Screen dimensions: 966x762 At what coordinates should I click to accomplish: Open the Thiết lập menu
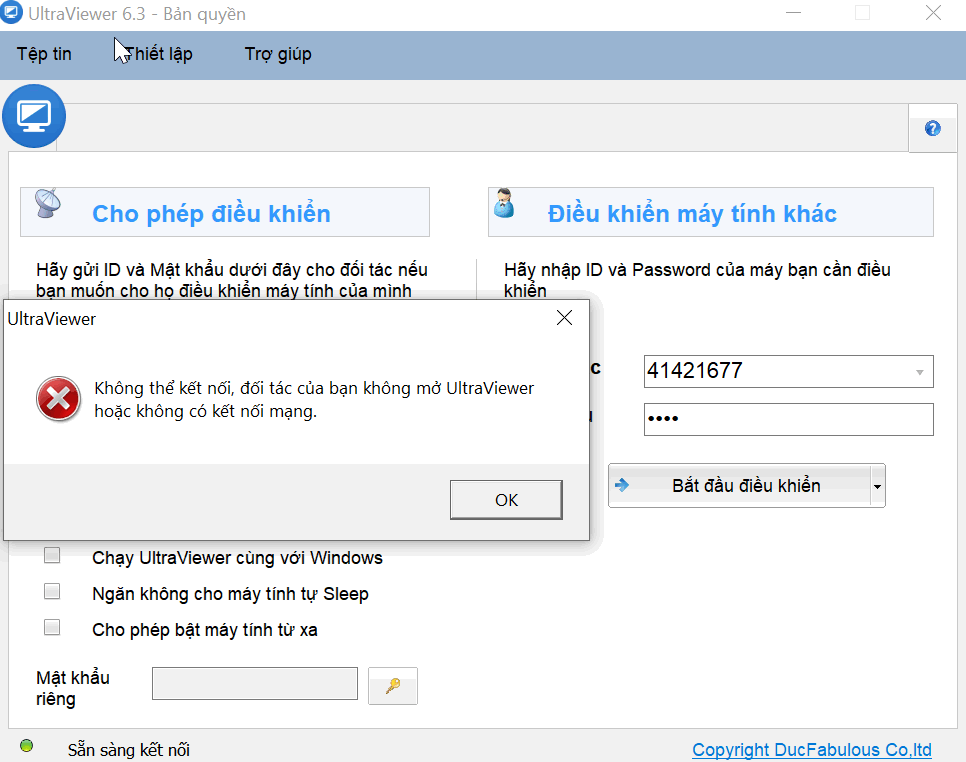click(158, 54)
